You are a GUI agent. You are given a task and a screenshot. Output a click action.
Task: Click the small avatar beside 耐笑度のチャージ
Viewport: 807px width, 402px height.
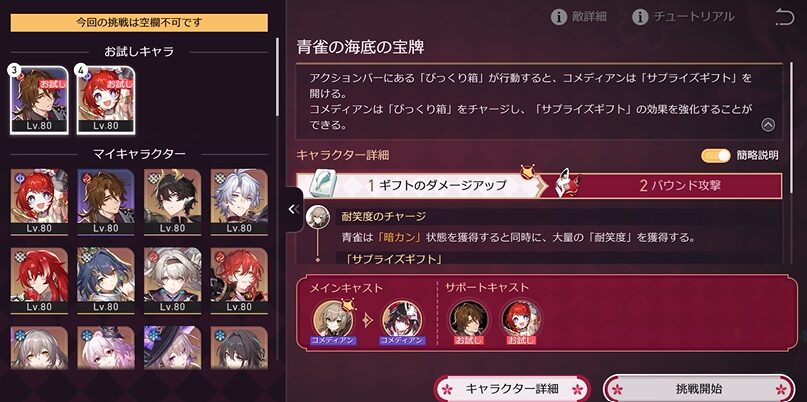(315, 217)
